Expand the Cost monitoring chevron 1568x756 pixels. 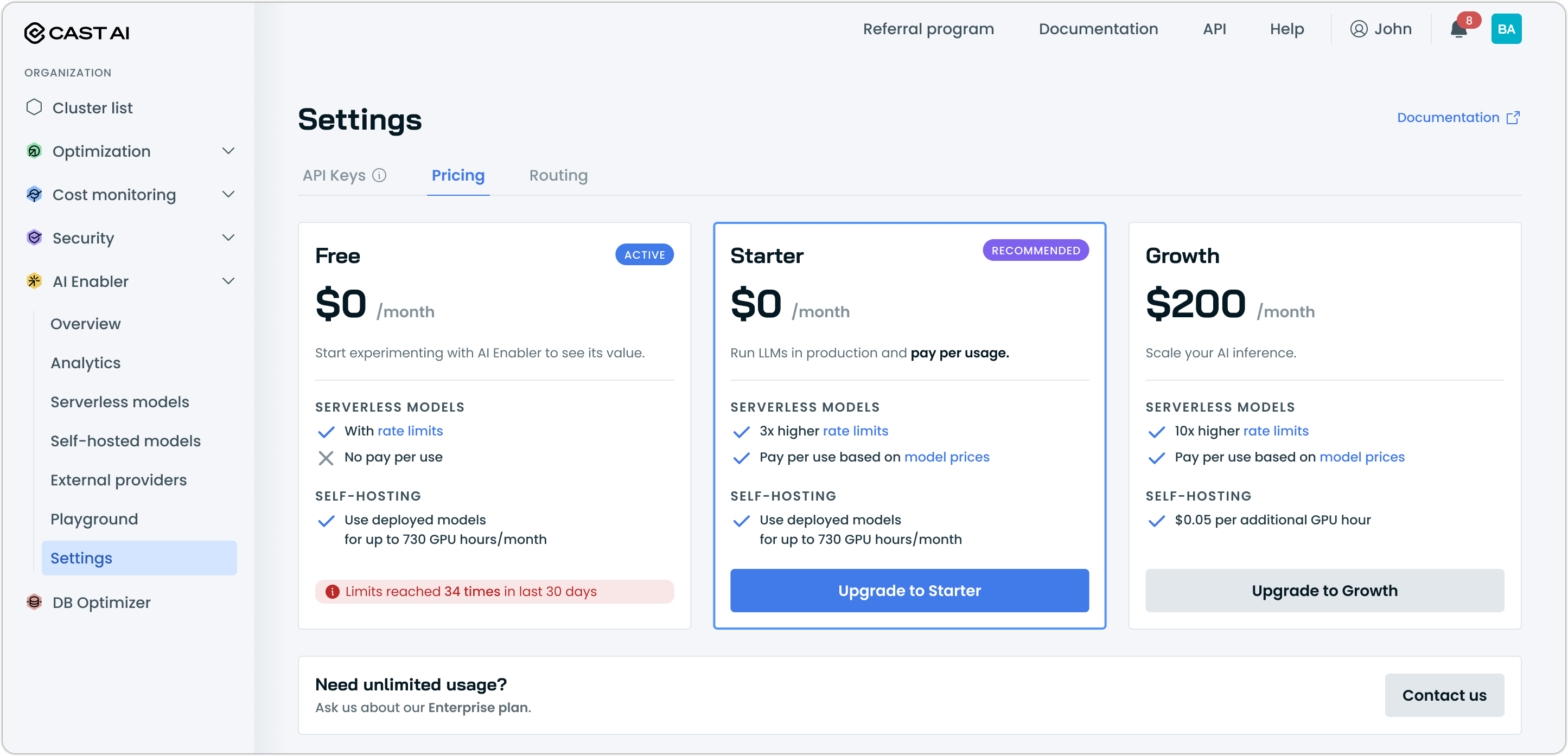pos(228,195)
